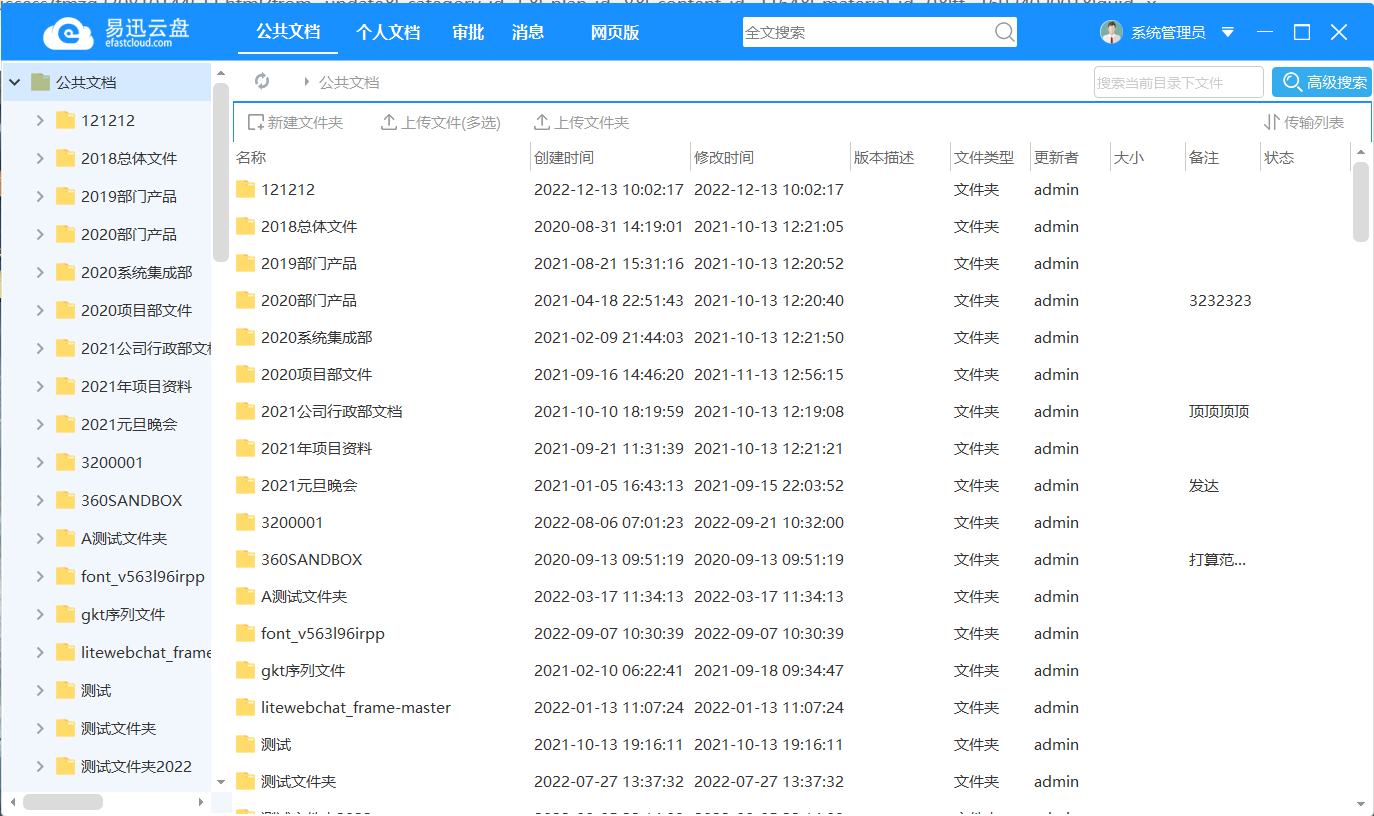Click the 系统管理员 avatar picture
Screen dimensions: 1374x816
click(1112, 31)
